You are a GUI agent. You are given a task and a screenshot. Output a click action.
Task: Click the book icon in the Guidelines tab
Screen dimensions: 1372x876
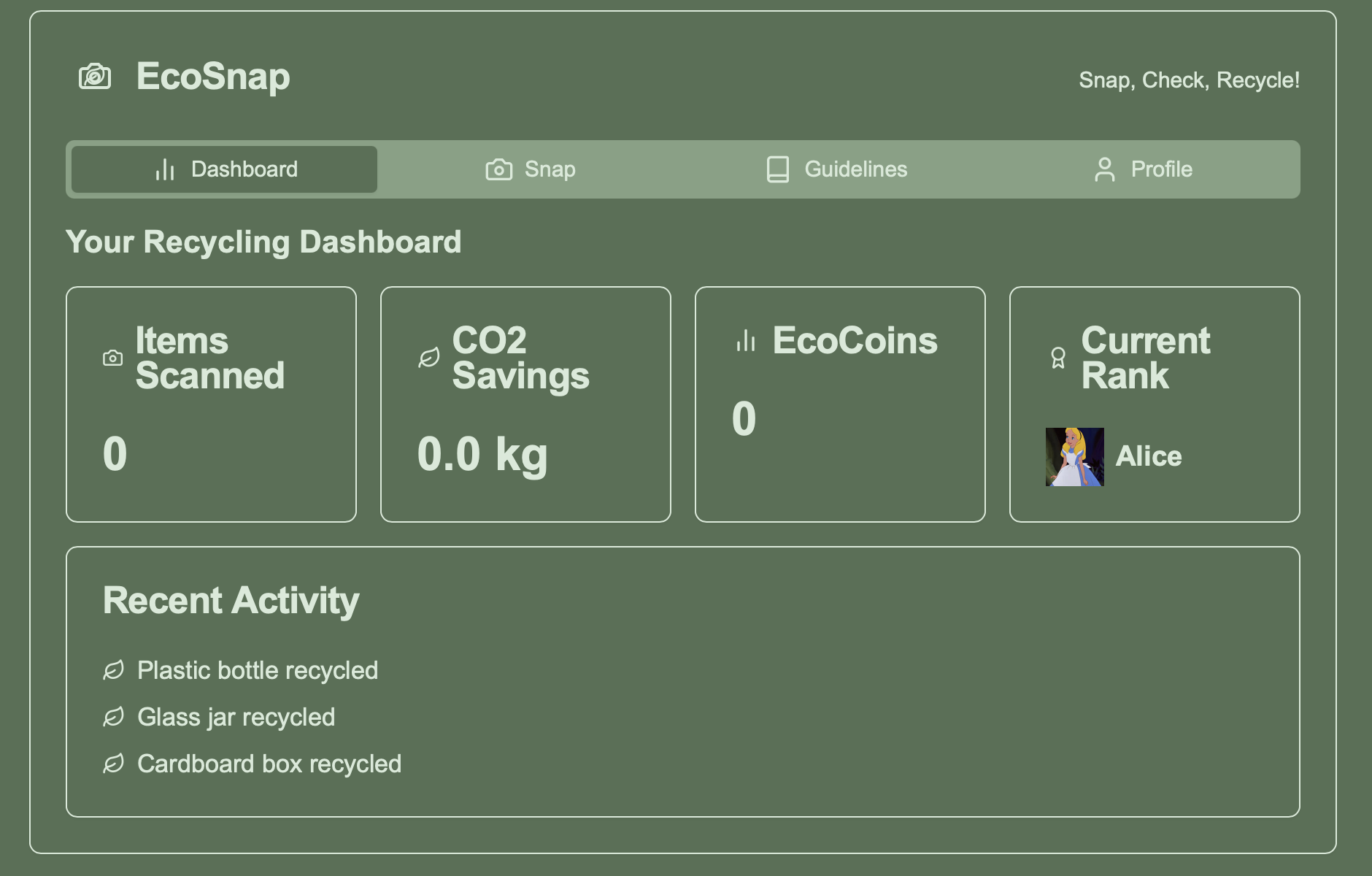pos(777,169)
